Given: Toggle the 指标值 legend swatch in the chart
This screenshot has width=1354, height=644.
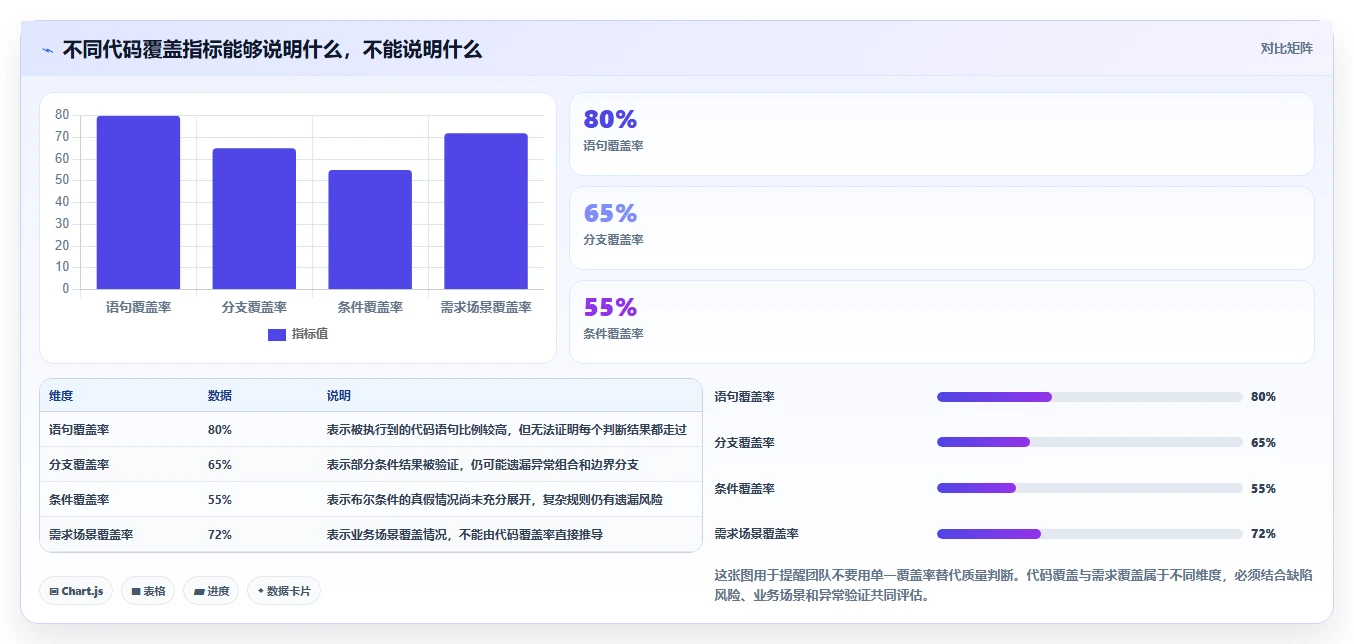Looking at the screenshot, I should coord(277,334).
